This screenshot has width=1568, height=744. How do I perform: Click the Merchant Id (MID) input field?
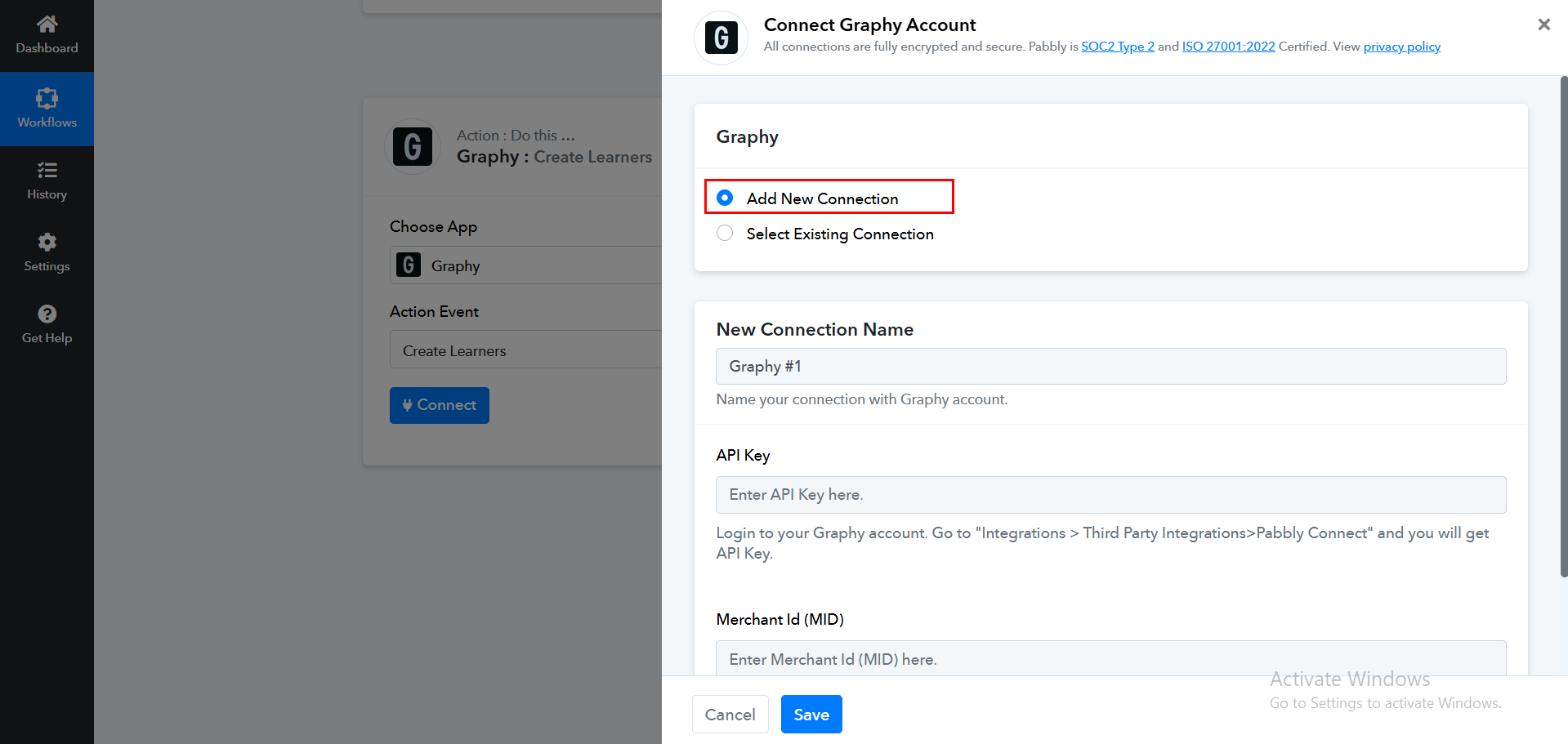[1110, 659]
